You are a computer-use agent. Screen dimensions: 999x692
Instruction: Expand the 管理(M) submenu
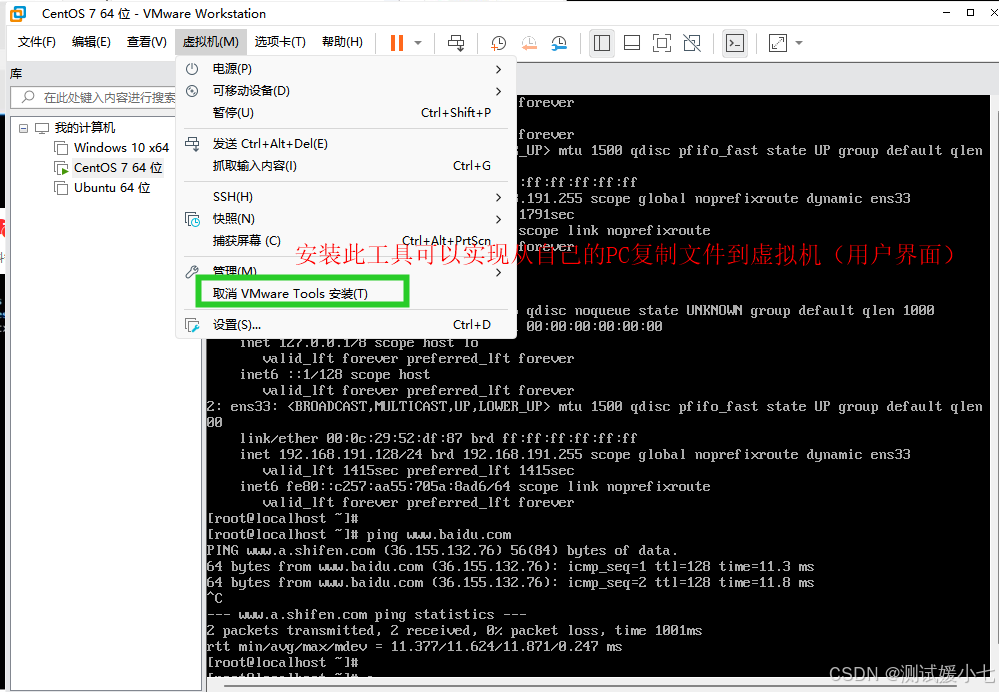346,271
